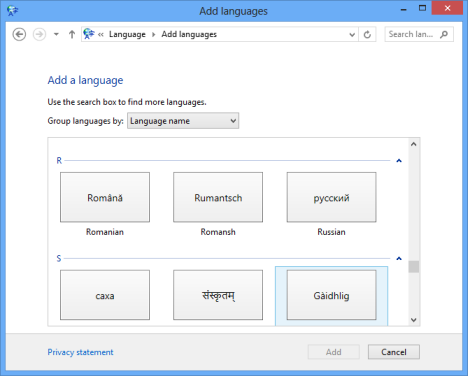Image resolution: width=468 pixels, height=376 pixels.
Task: Click the S group header letter
Action: click(59, 258)
